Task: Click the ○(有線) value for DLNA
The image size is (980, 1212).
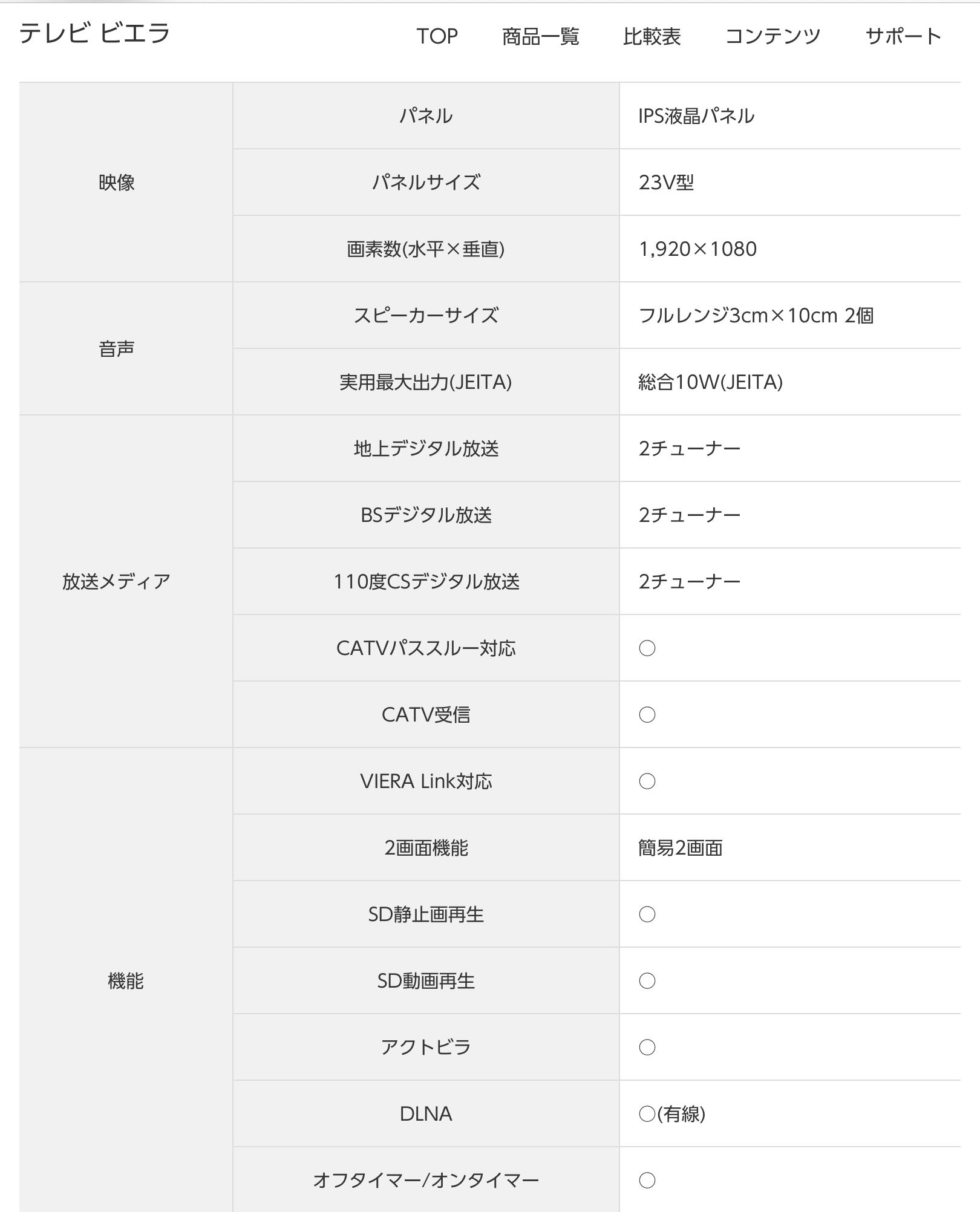Action: (671, 1114)
